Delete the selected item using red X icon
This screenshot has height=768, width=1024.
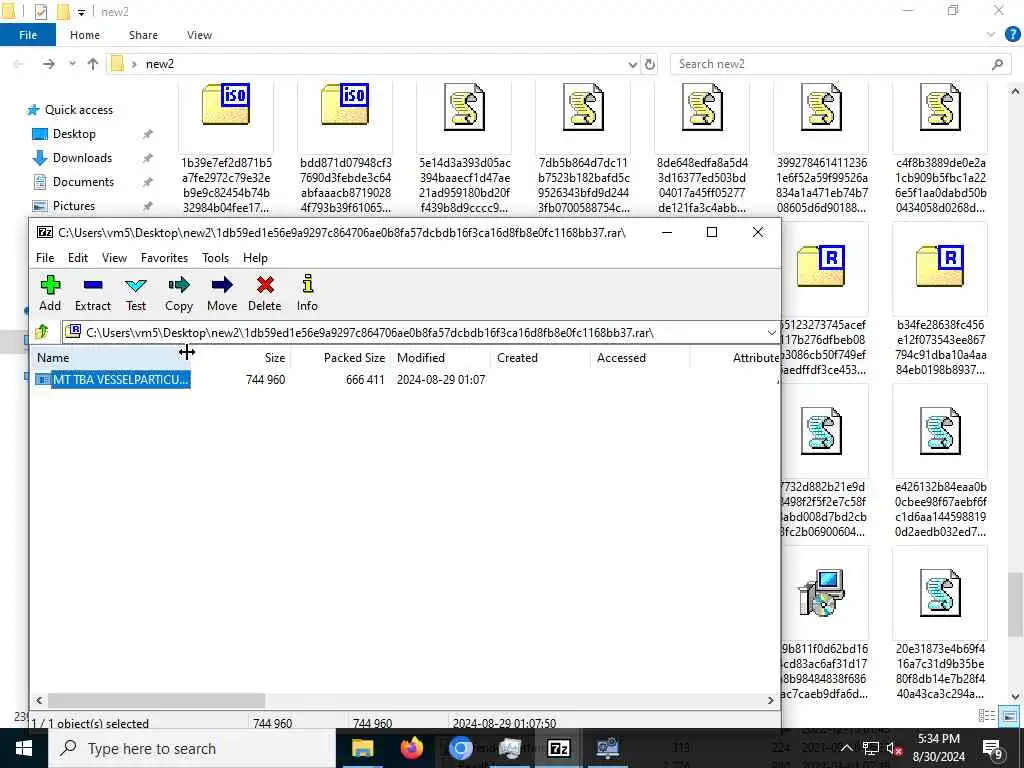pyautogui.click(x=264, y=293)
